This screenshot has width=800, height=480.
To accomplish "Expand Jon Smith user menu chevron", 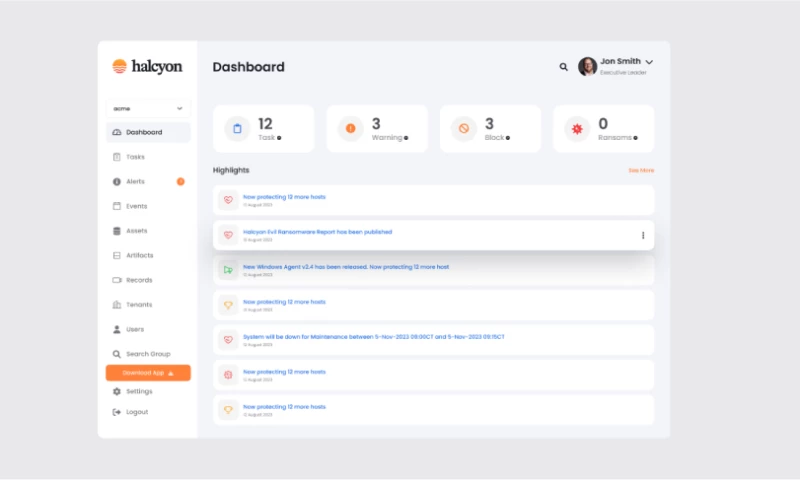I will coord(650,62).
